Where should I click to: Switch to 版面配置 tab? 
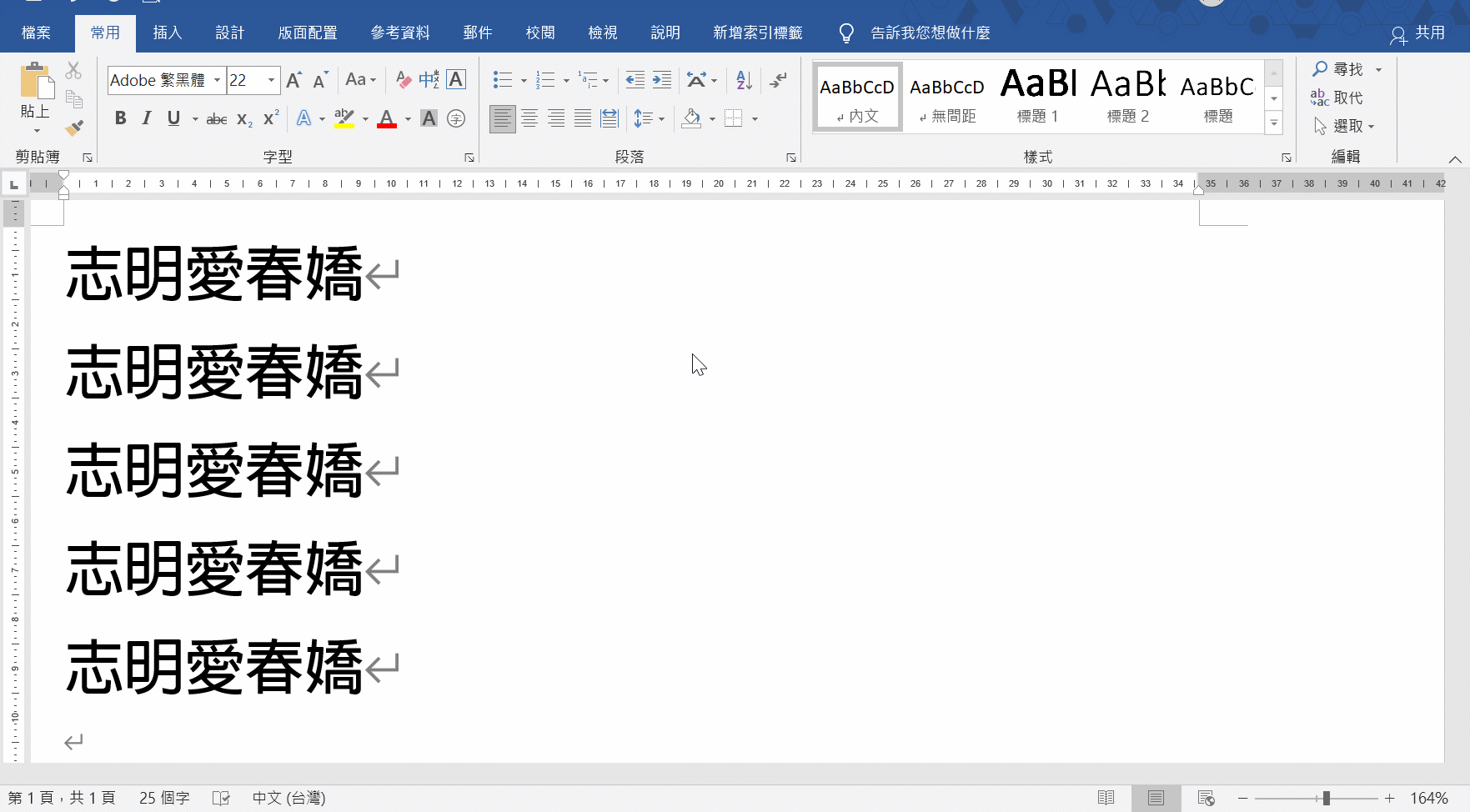pyautogui.click(x=308, y=33)
